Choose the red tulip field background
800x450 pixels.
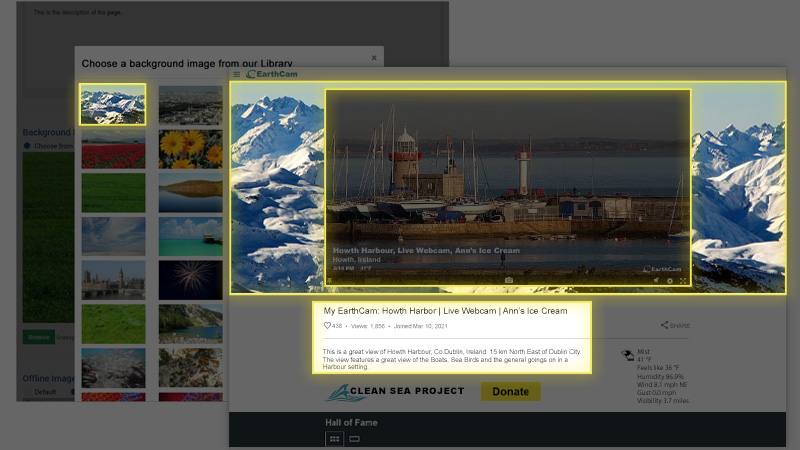coord(113,149)
